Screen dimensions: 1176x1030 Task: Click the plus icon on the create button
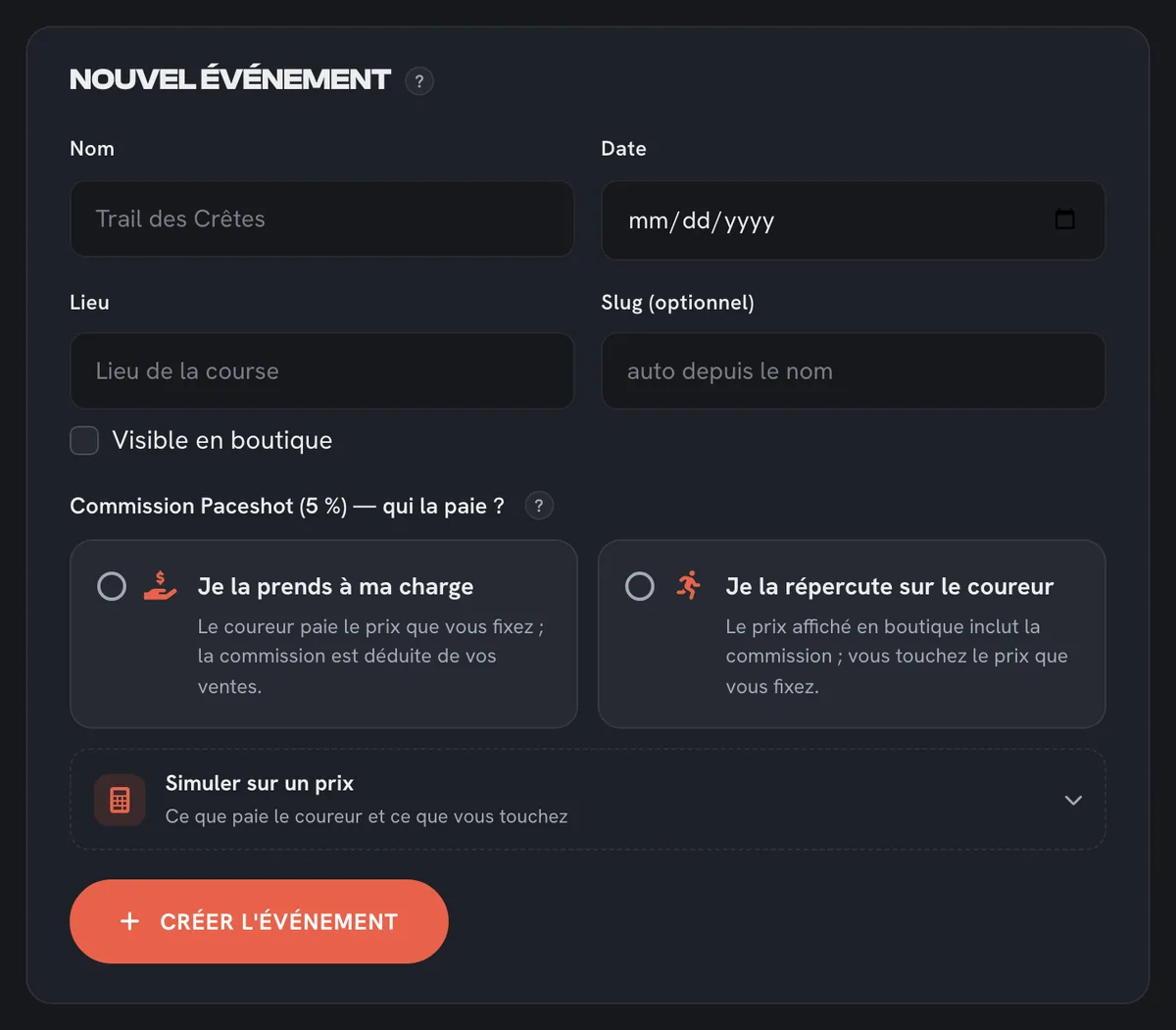129,921
